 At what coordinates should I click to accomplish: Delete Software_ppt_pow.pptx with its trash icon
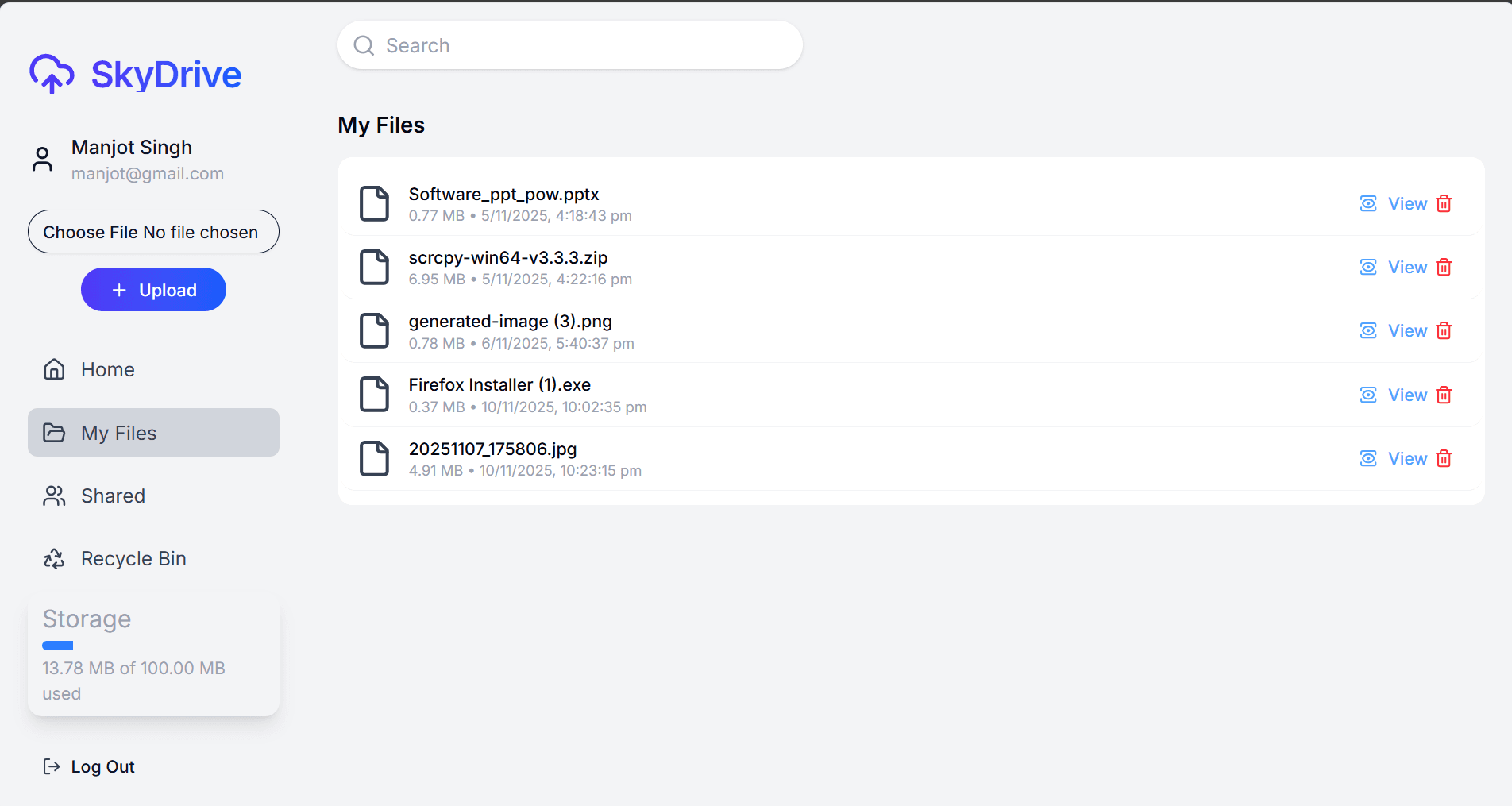pyautogui.click(x=1444, y=203)
